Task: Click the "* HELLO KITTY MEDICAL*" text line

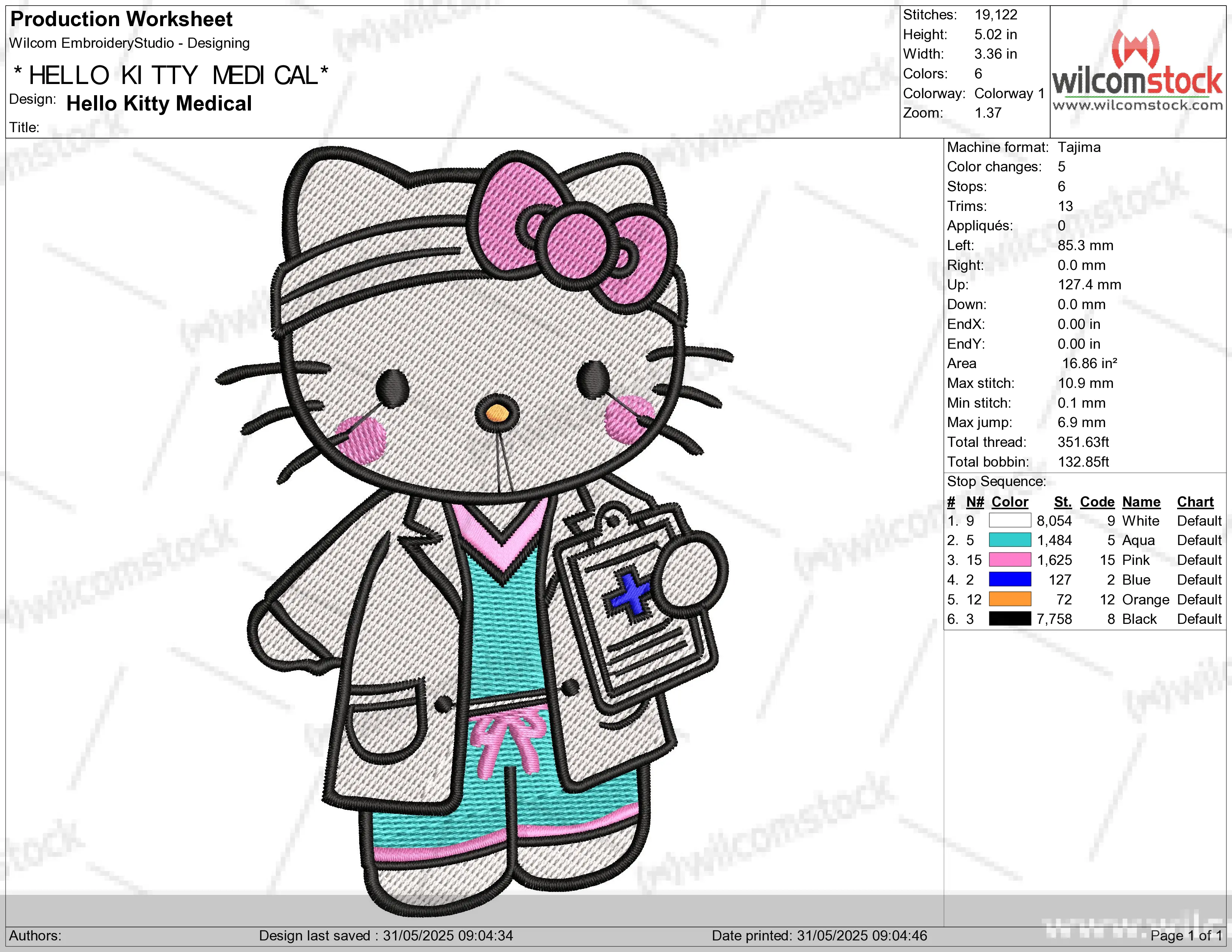Action: 170,75
